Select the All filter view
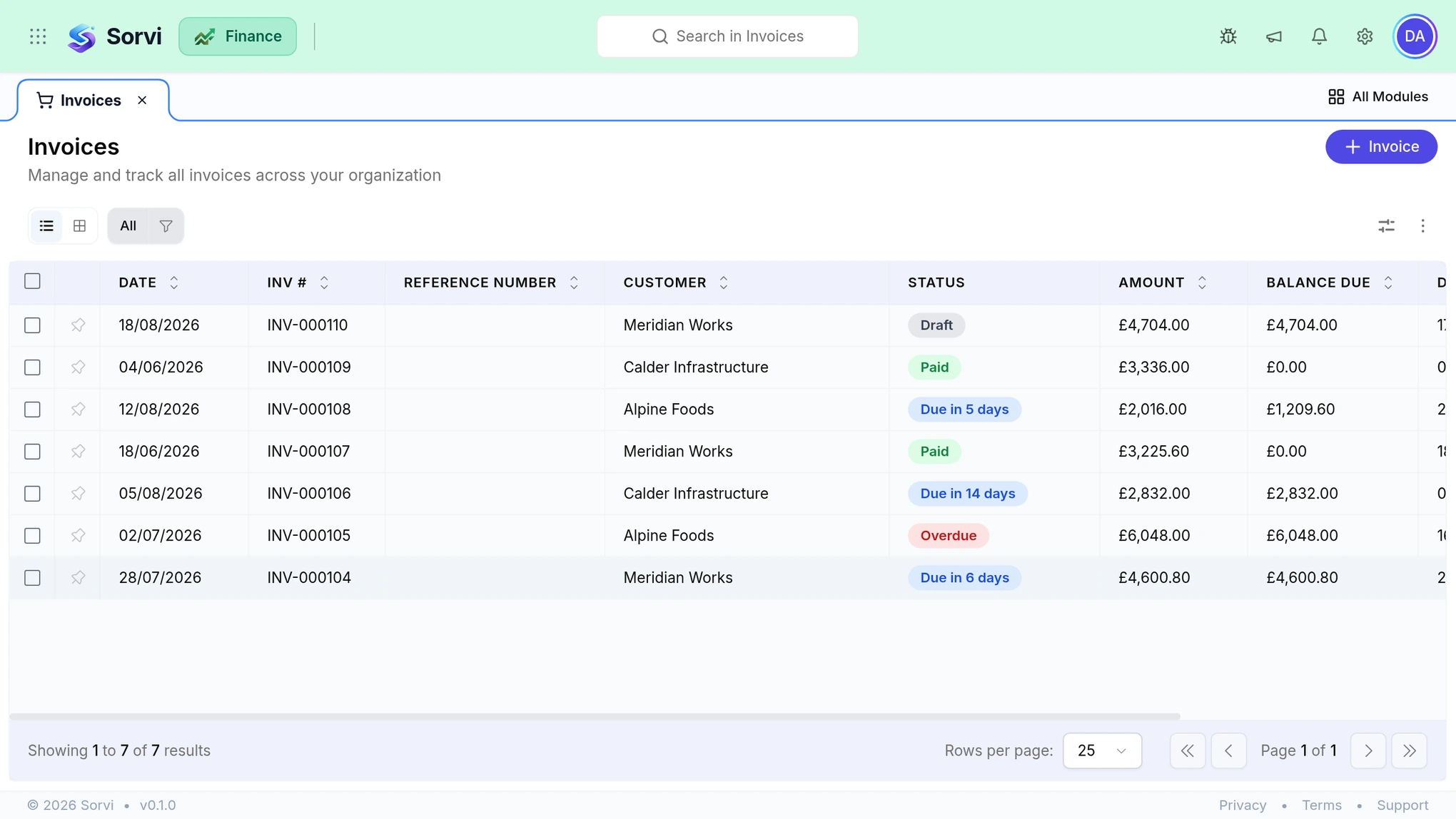 click(128, 226)
